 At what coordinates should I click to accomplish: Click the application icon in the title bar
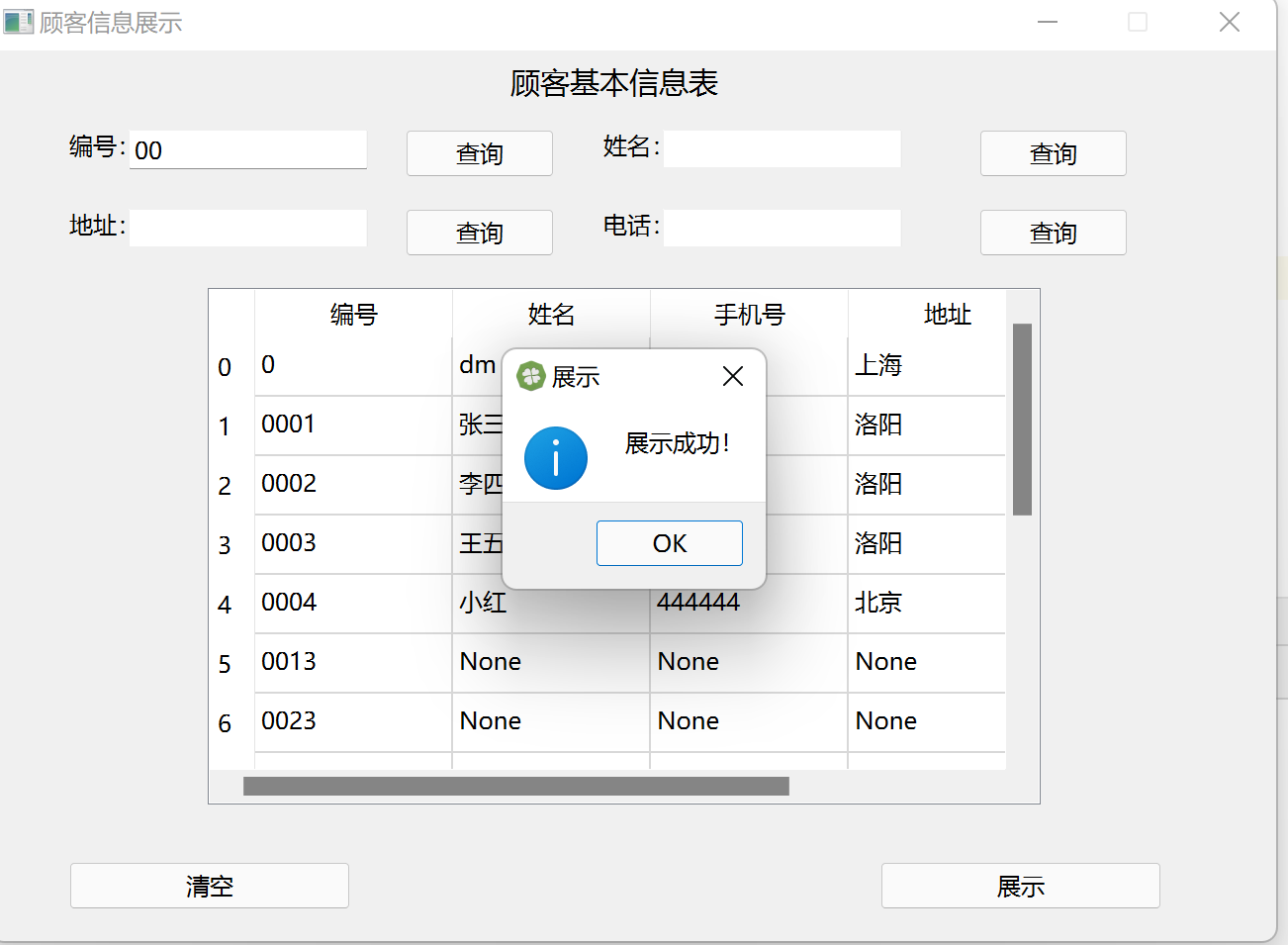pos(20,21)
